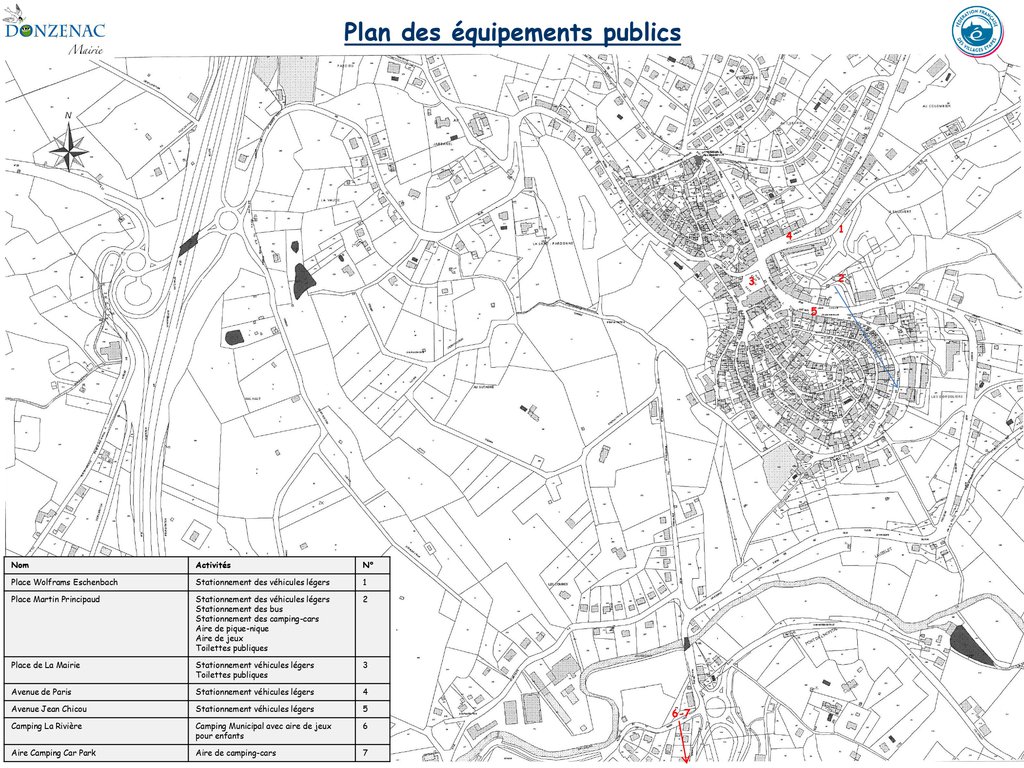The width and height of the screenshot is (1024, 768).
Task: Select "Aire Camping Car Park" table cell
Action: [x=96, y=752]
